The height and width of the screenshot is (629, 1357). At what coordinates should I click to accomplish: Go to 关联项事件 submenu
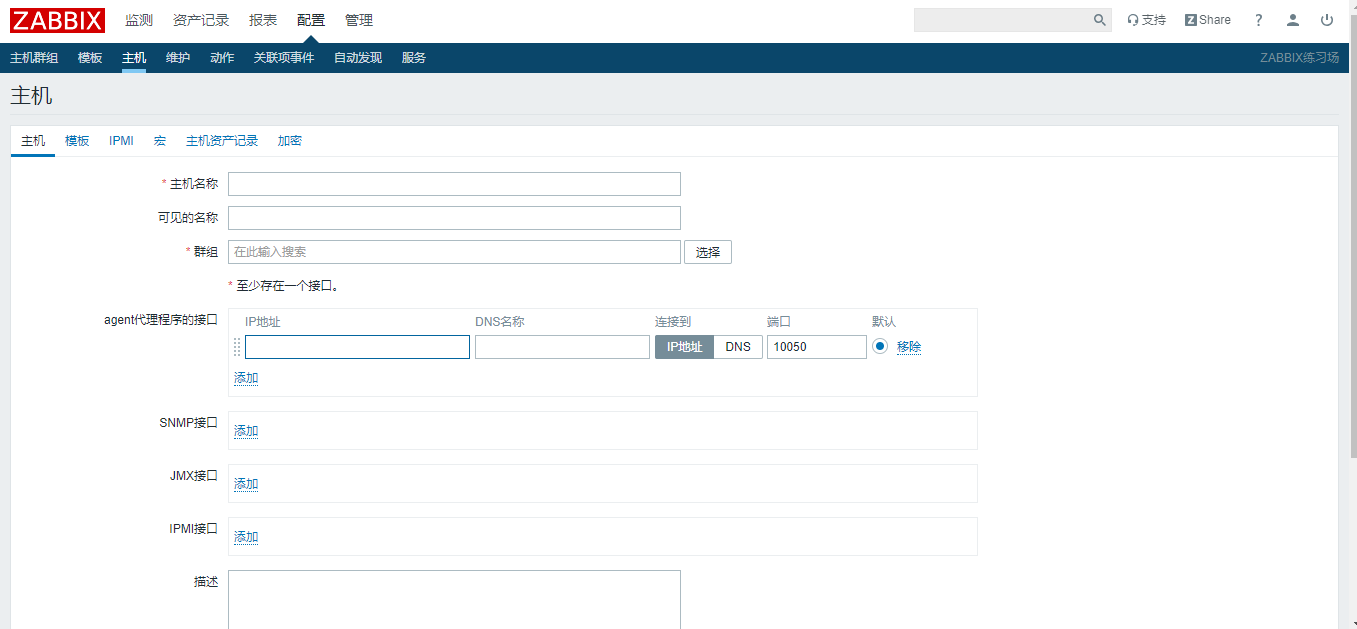284,58
